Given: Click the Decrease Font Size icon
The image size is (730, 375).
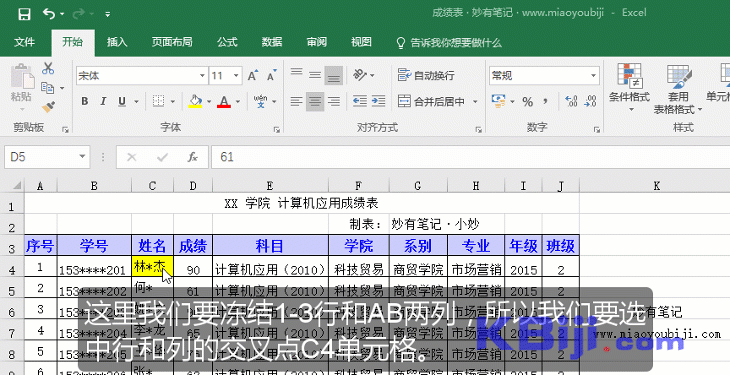Looking at the screenshot, I should [272, 75].
